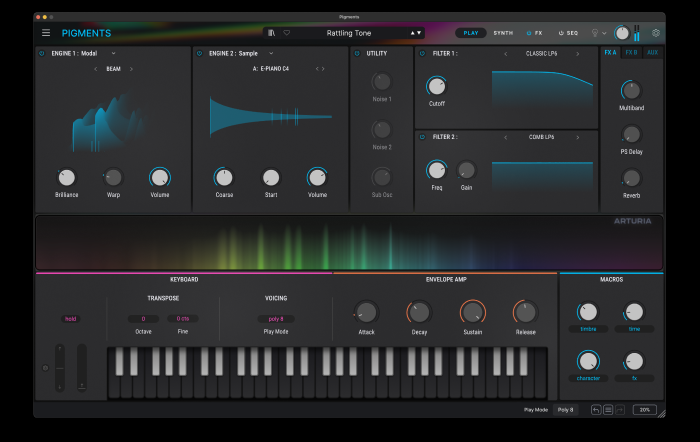Screen dimensions: 700x442
Task: Go to next Filter 1 type arrow
Action: click(578, 54)
